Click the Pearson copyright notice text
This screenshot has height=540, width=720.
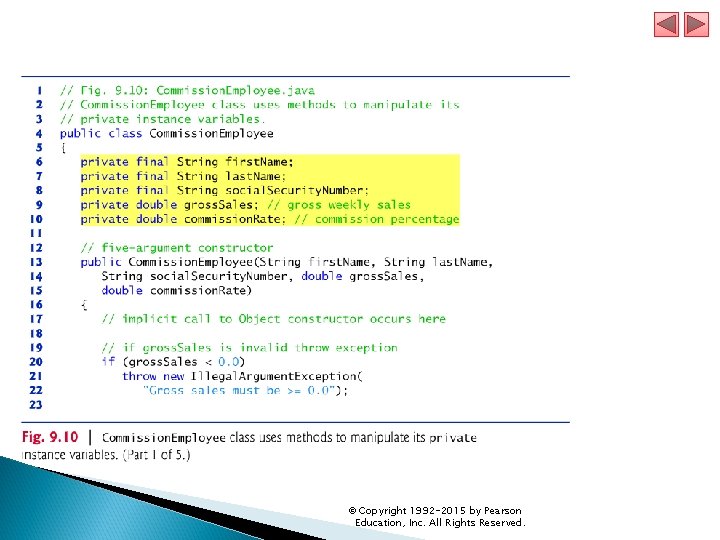(437, 517)
